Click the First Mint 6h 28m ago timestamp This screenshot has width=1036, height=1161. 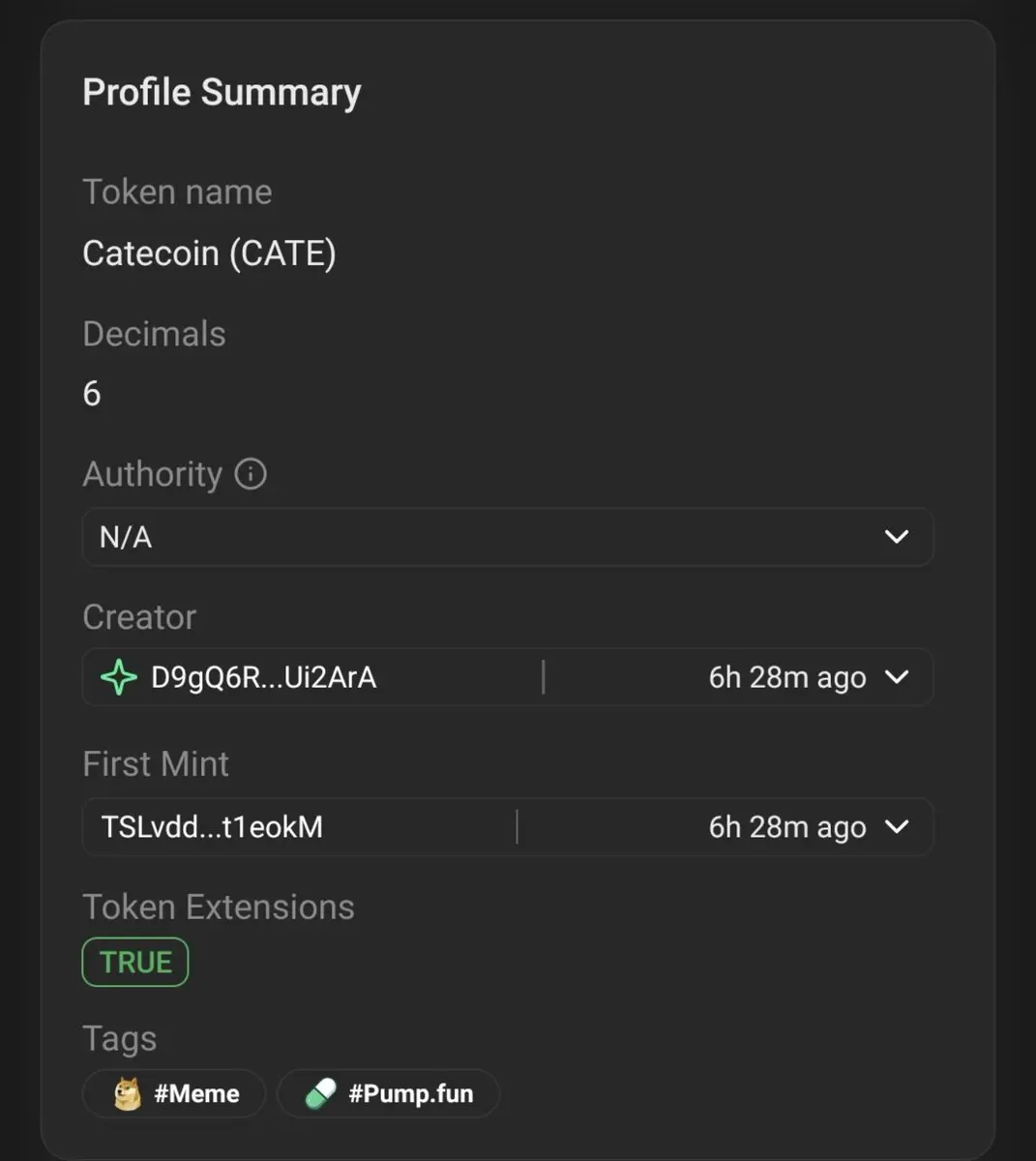click(x=787, y=827)
